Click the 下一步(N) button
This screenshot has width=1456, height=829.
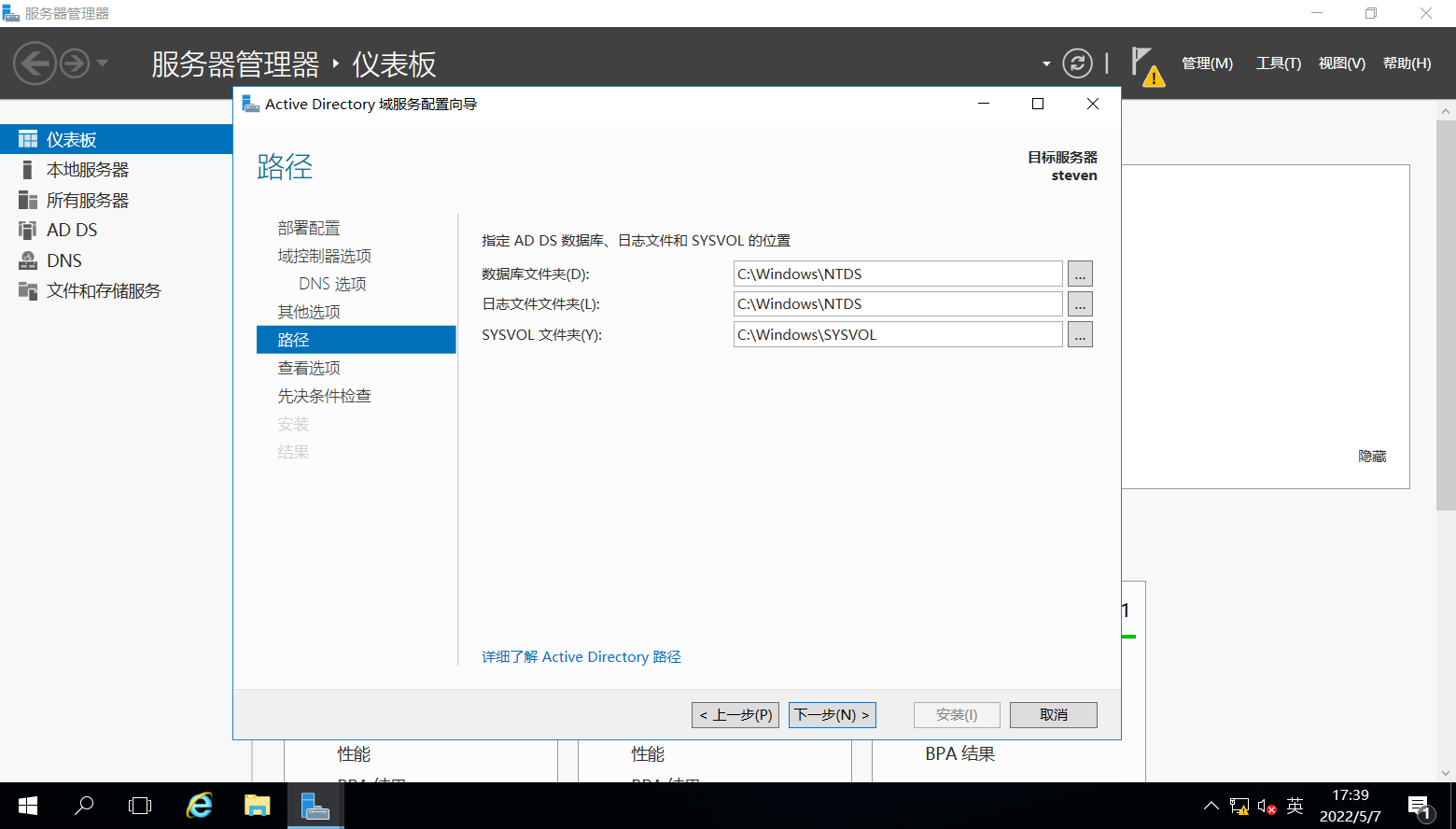[x=833, y=715]
